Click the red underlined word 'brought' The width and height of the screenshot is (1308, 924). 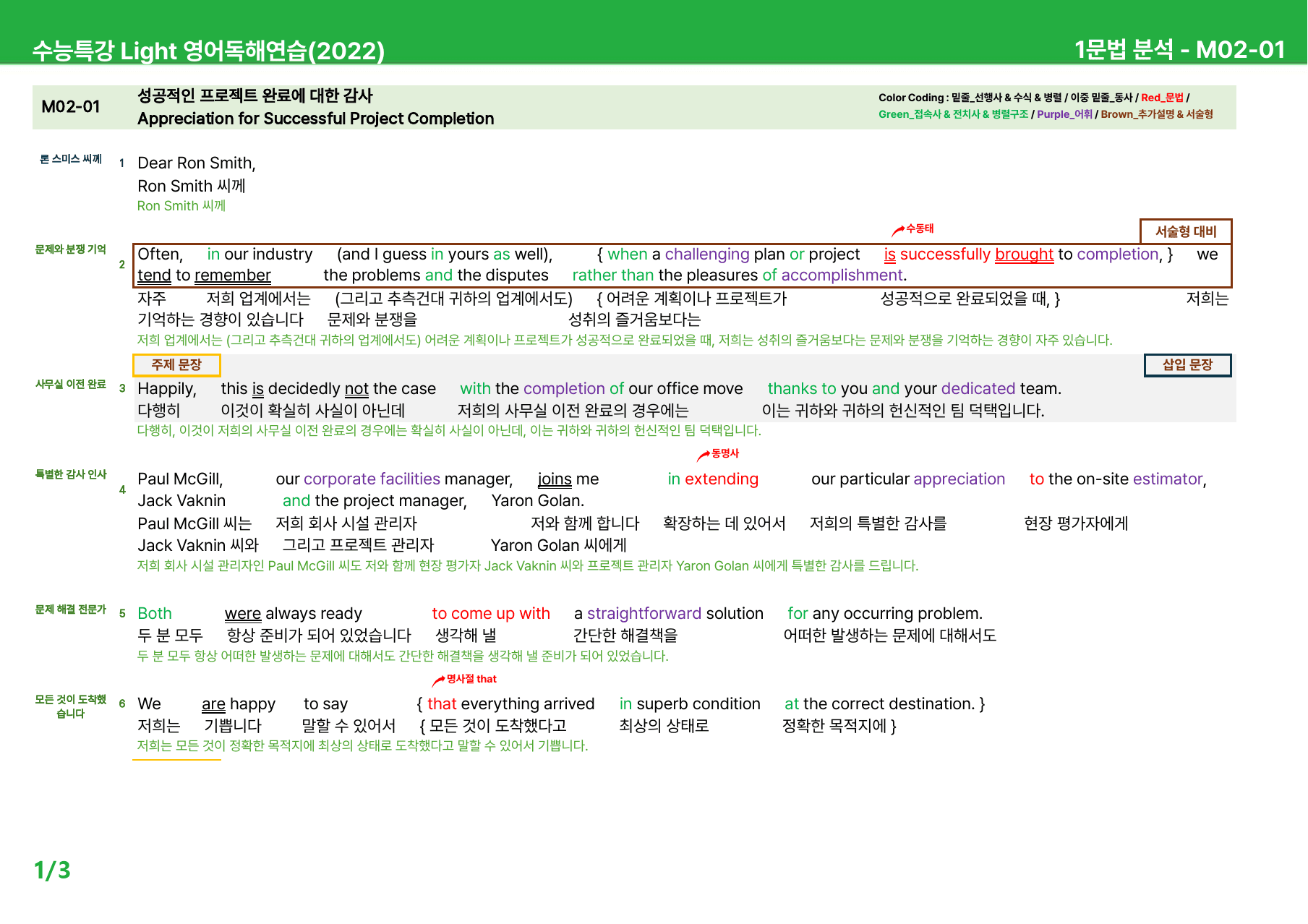(1024, 254)
